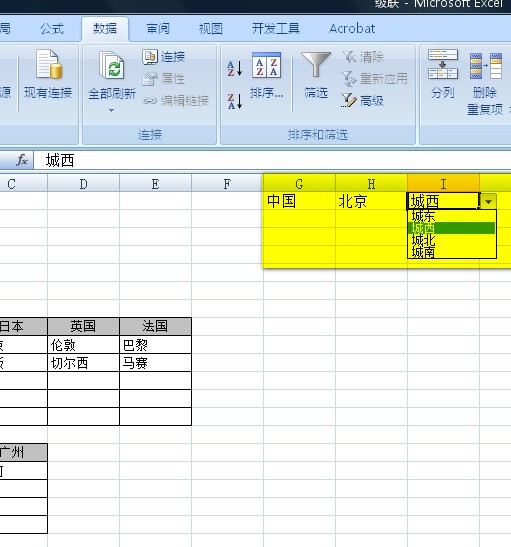The width and height of the screenshot is (511, 547).
Task: Select column C header
Action: point(23,183)
